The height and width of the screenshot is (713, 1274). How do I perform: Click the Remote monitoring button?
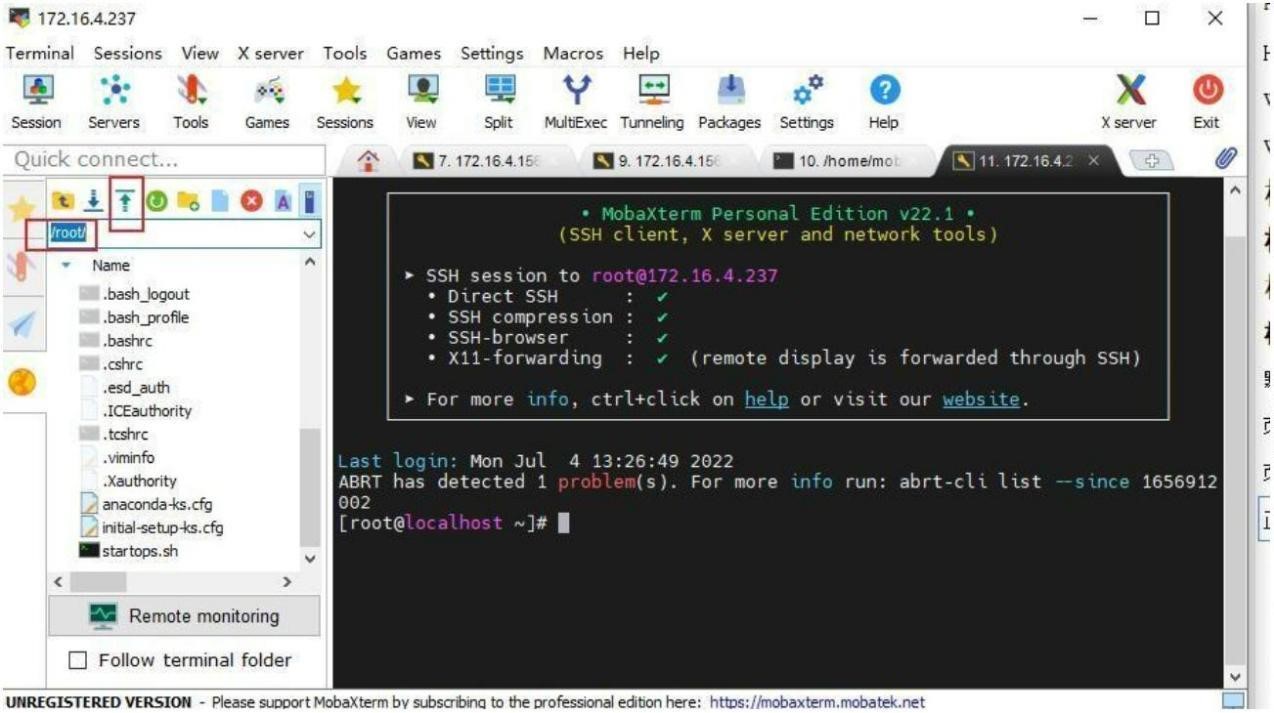click(184, 616)
